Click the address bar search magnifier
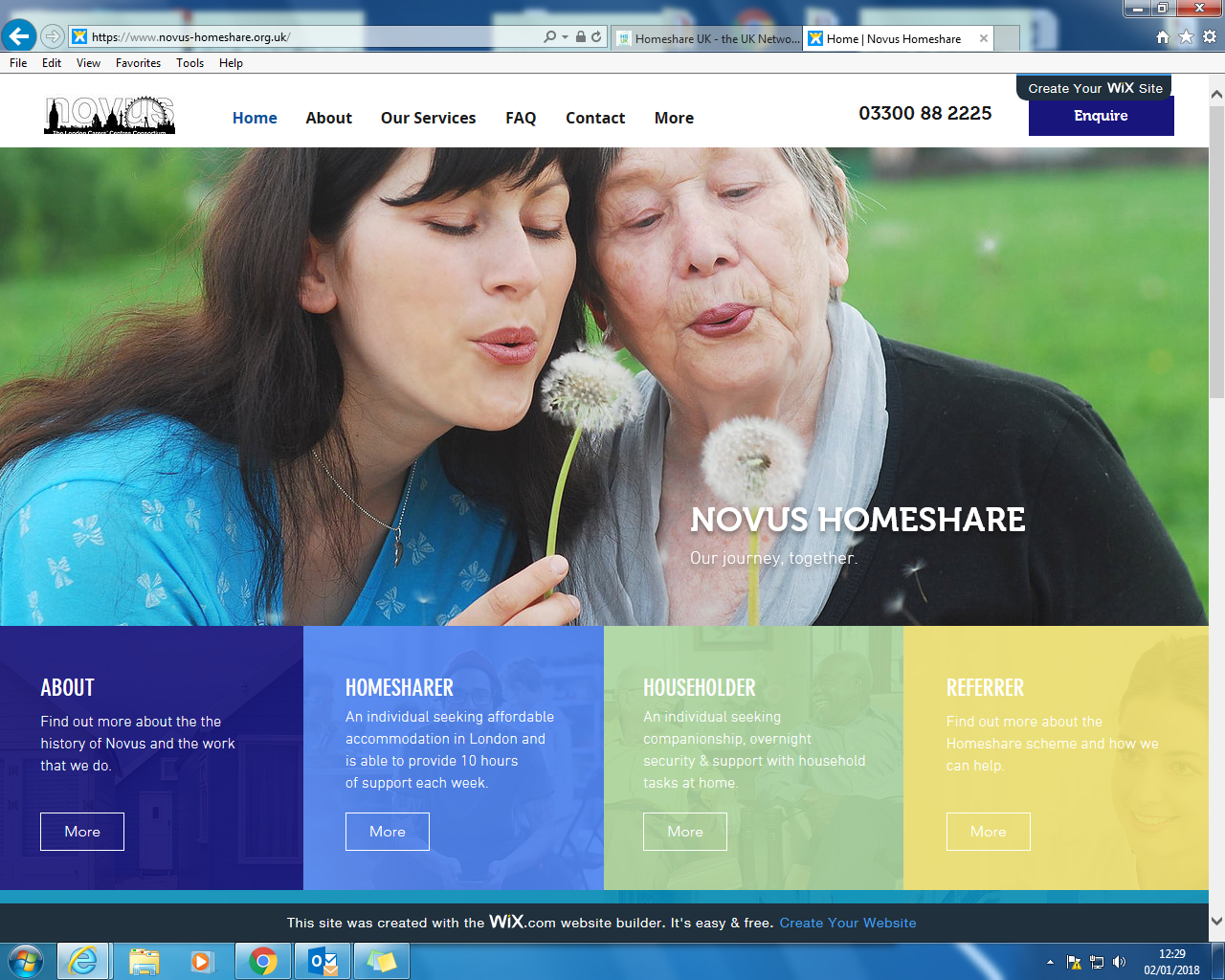Image resolution: width=1225 pixels, height=980 pixels. [549, 37]
